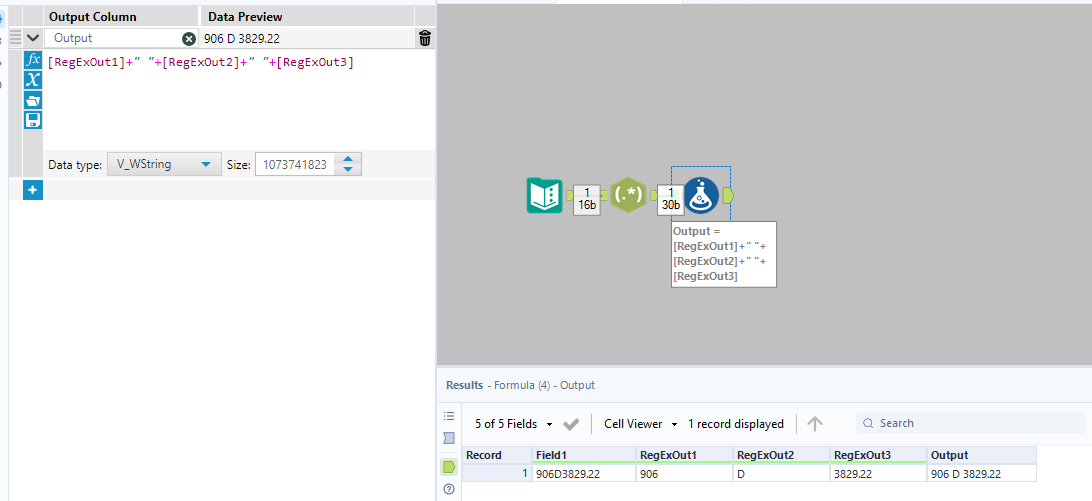Click the Size stepper arrows

point(348,164)
